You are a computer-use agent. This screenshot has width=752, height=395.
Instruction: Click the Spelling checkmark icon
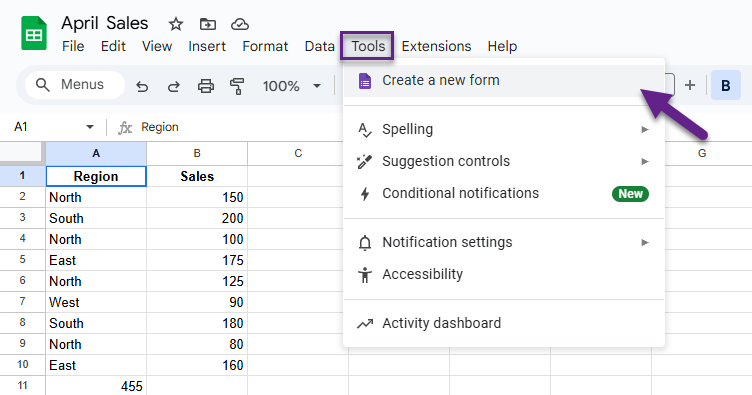364,130
